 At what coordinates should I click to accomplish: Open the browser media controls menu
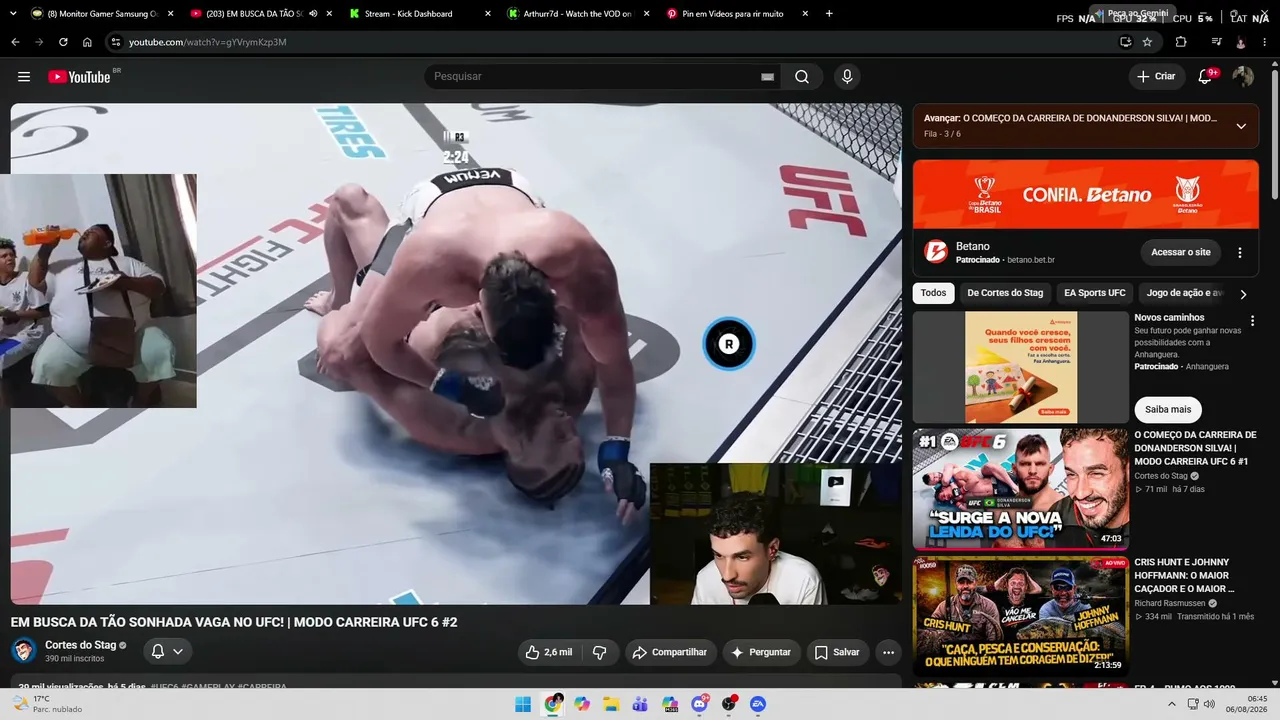1216,42
